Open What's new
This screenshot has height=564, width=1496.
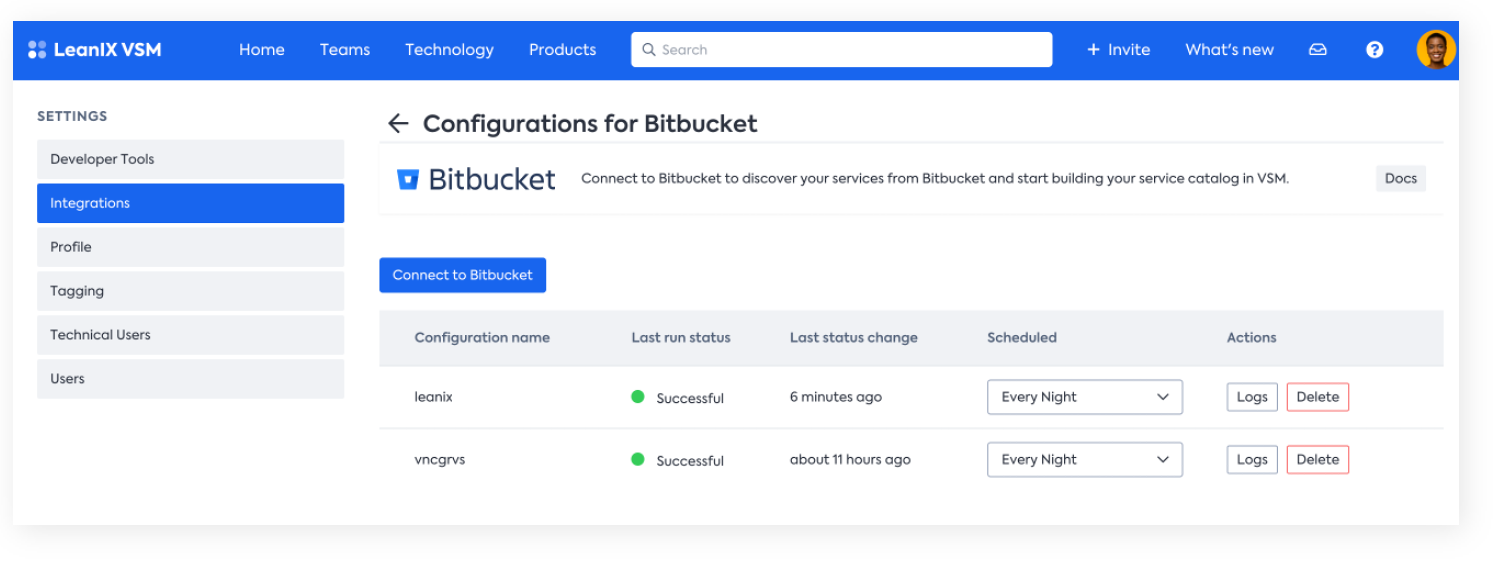pyautogui.click(x=1230, y=49)
